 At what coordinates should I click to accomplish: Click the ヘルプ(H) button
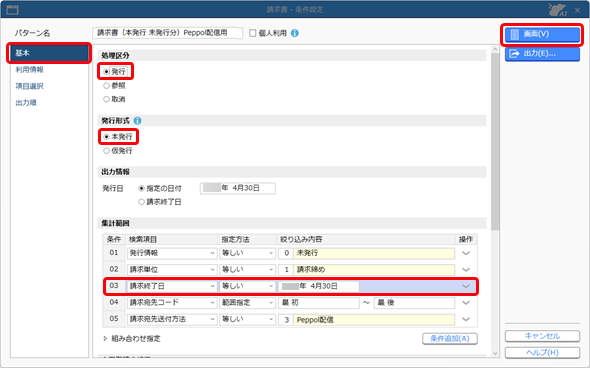(x=542, y=353)
